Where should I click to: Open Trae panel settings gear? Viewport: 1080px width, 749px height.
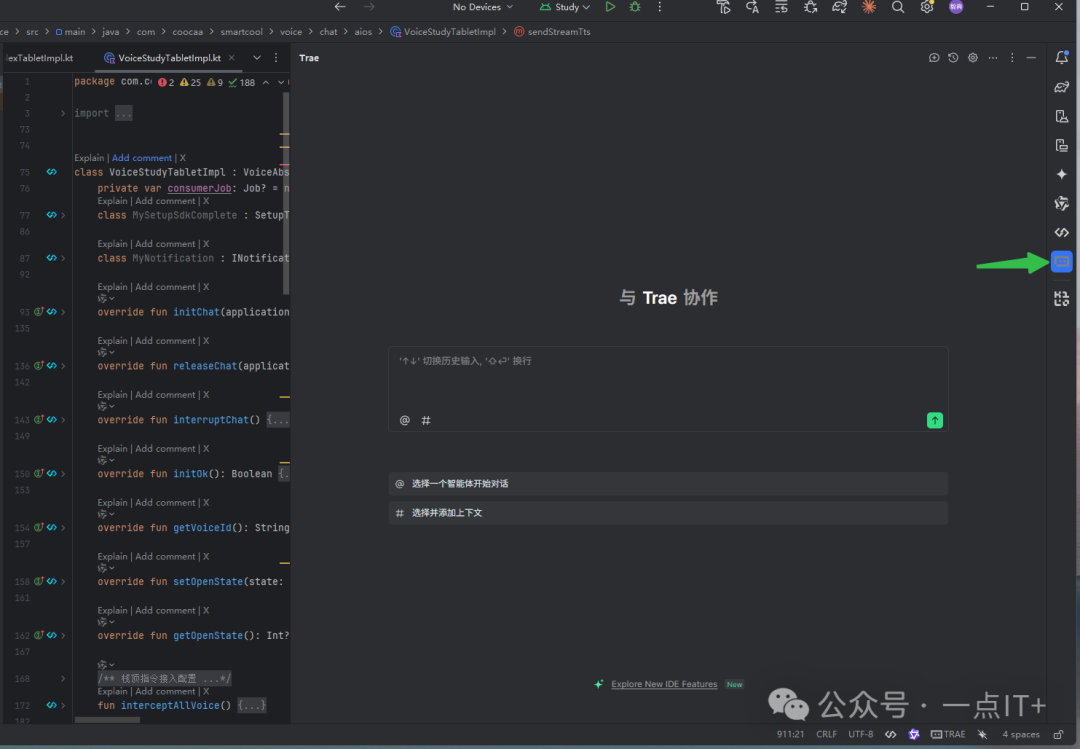pos(973,58)
